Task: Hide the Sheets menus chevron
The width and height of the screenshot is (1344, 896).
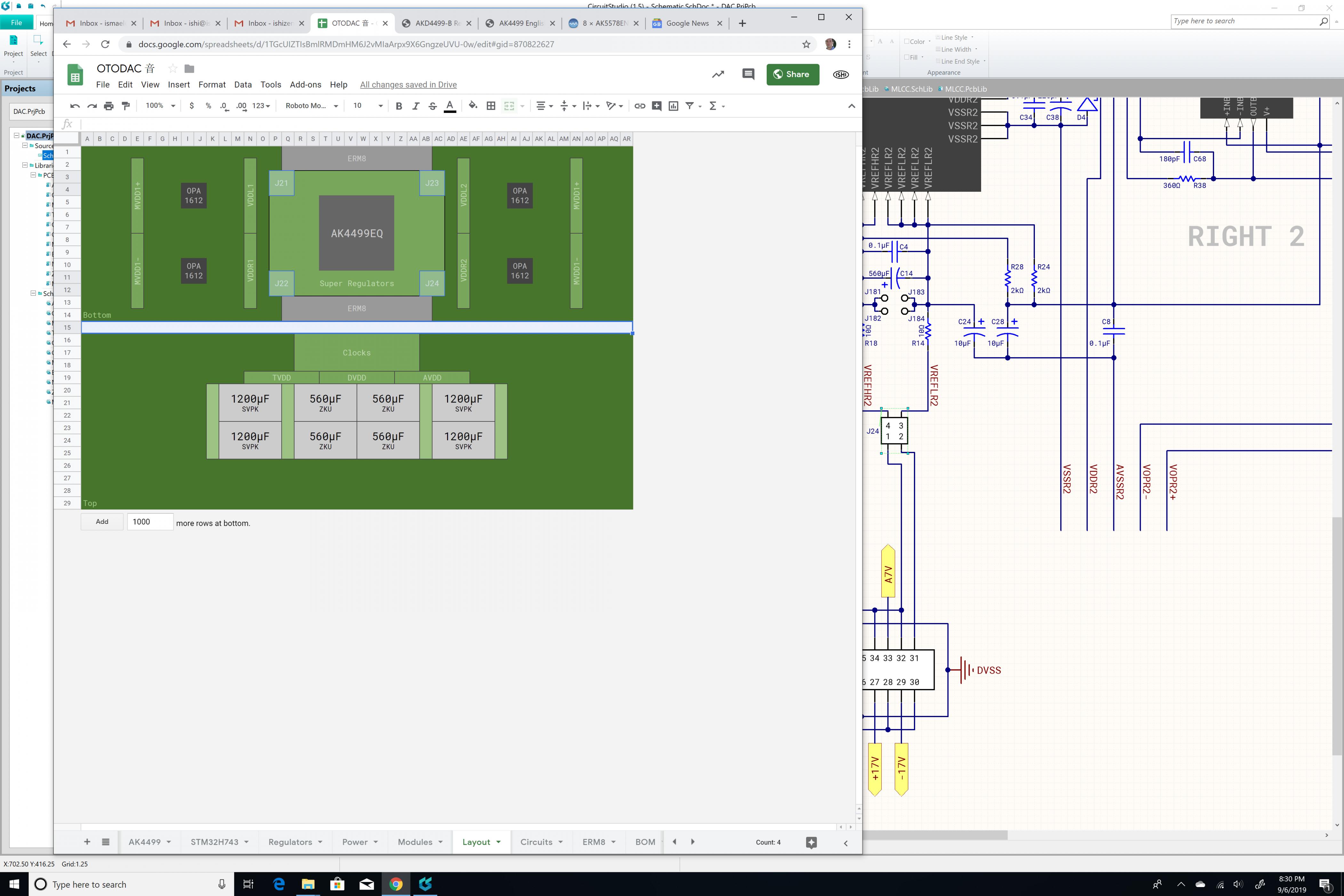Action: click(852, 106)
